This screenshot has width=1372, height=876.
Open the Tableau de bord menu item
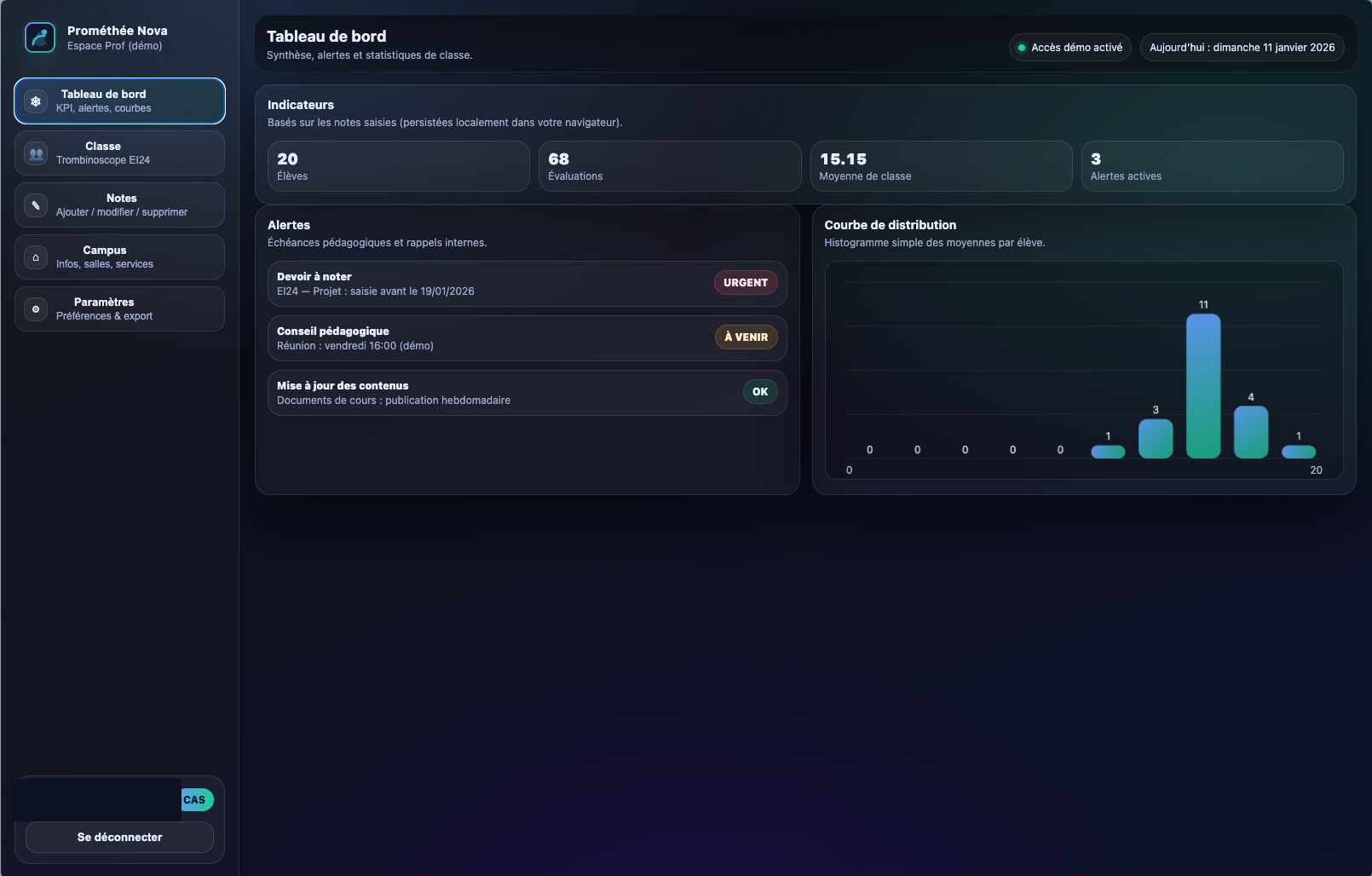click(119, 101)
